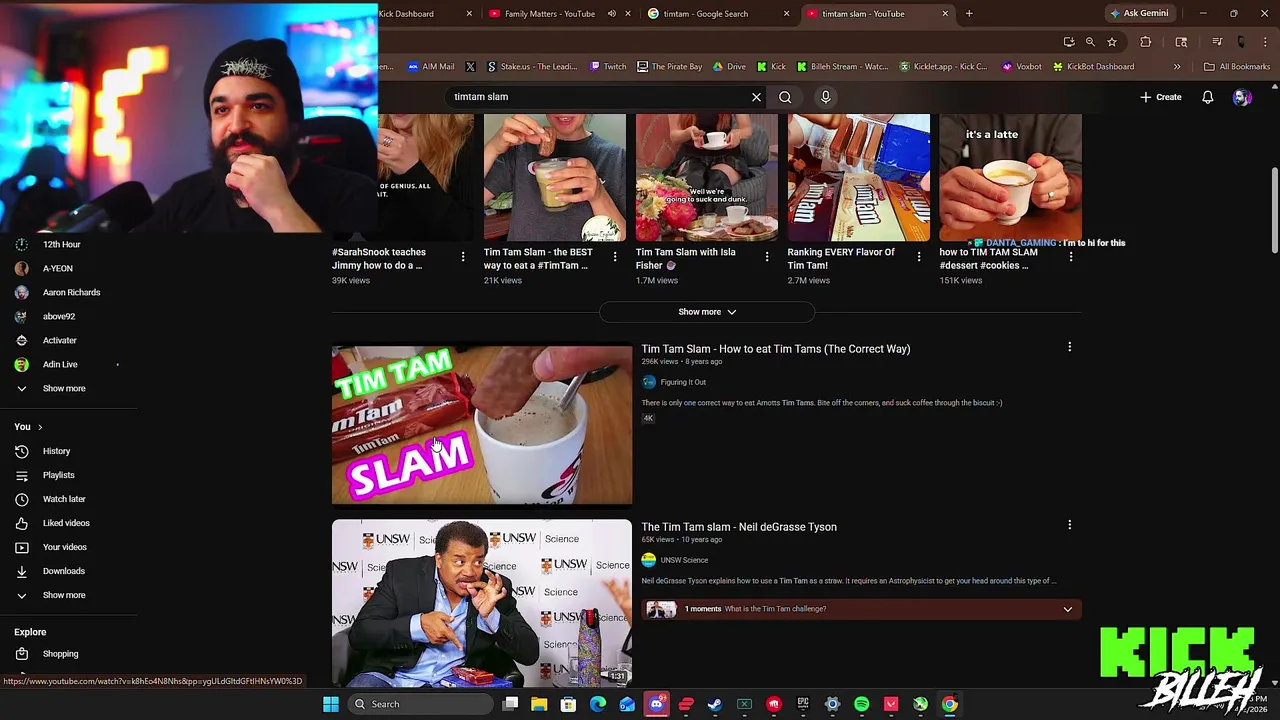Open the UNSW Science channel
Screen dimensions: 1280x720
click(x=684, y=560)
